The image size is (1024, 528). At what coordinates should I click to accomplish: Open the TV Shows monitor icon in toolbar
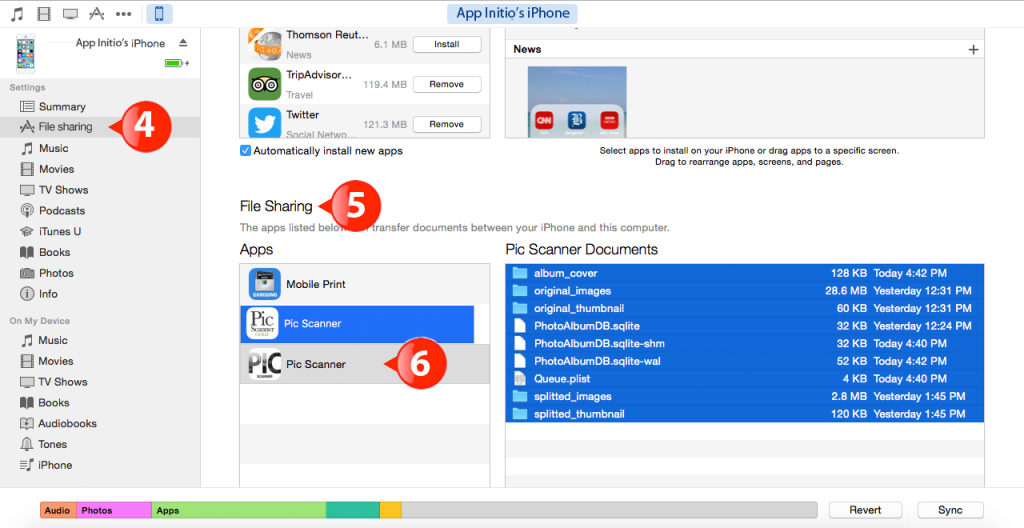[70, 14]
